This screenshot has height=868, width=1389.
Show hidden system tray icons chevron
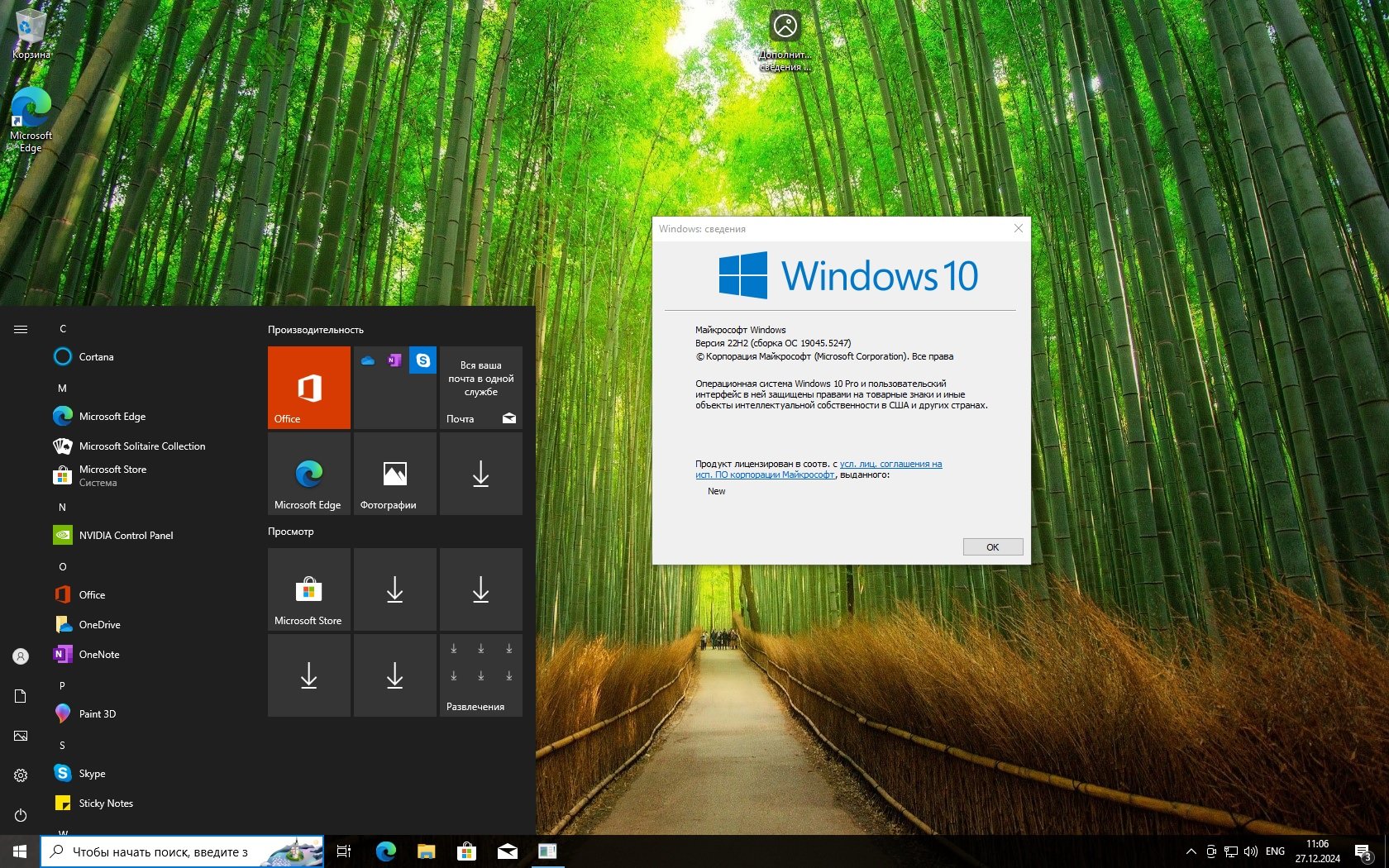(1191, 851)
